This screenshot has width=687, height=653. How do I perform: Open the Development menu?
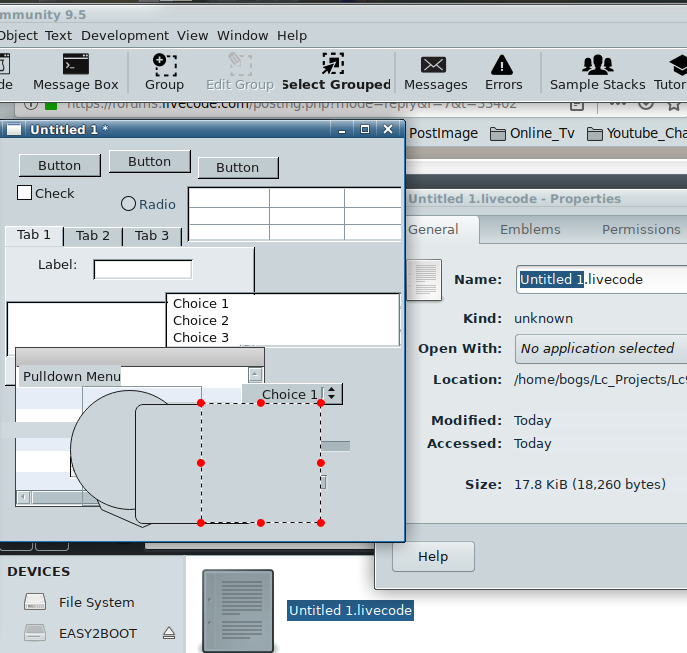click(x=126, y=35)
